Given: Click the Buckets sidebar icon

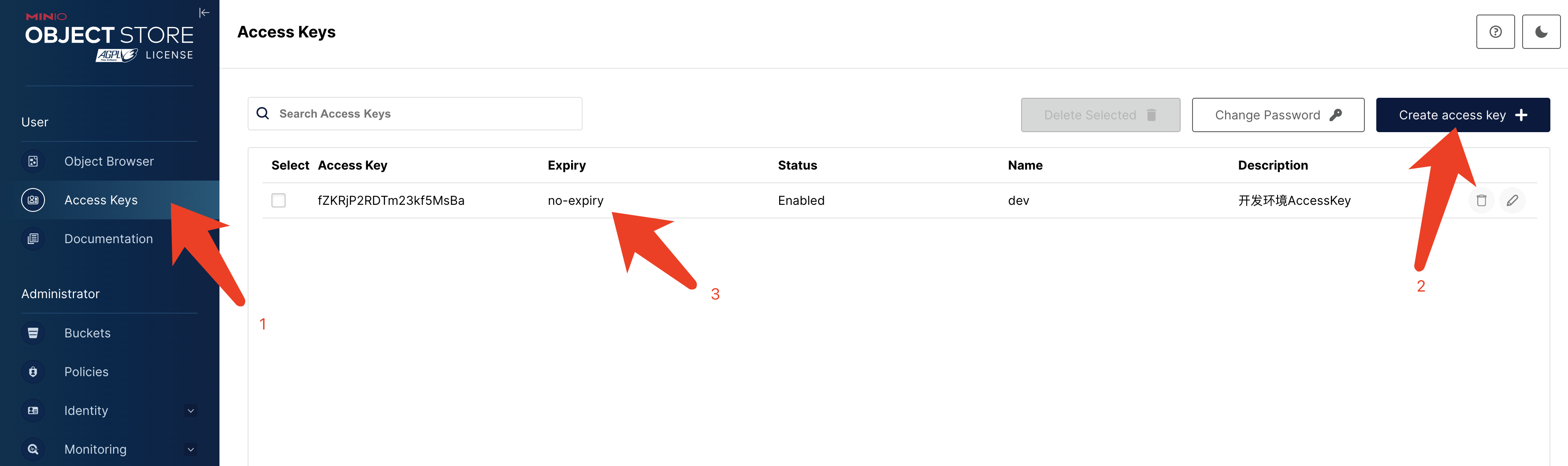Looking at the screenshot, I should 33,333.
